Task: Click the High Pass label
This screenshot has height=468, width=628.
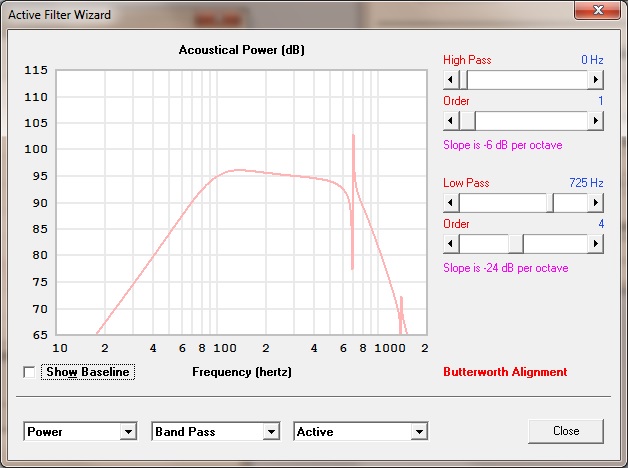Action: pyautogui.click(x=467, y=60)
